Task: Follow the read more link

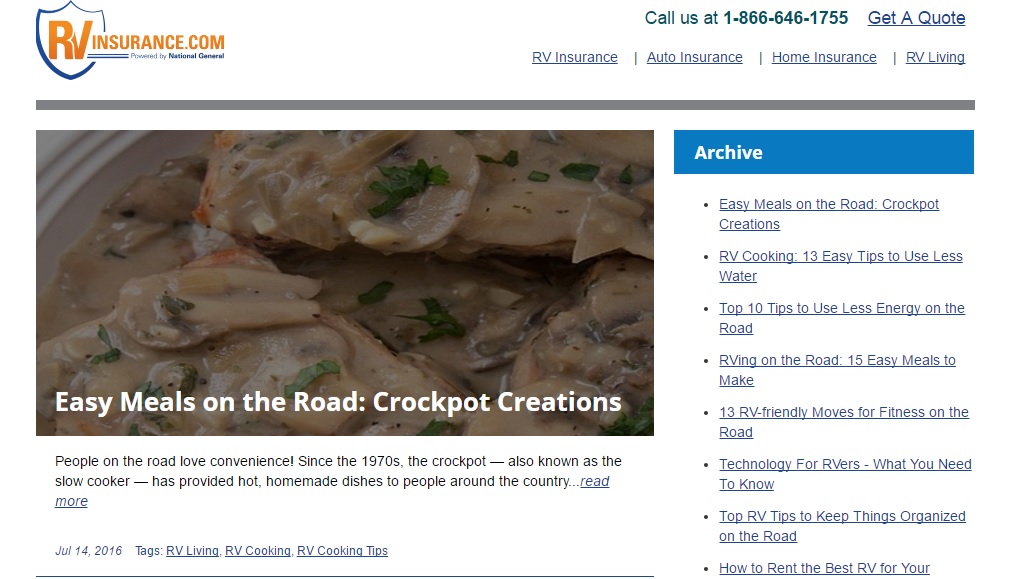Action: [x=332, y=491]
